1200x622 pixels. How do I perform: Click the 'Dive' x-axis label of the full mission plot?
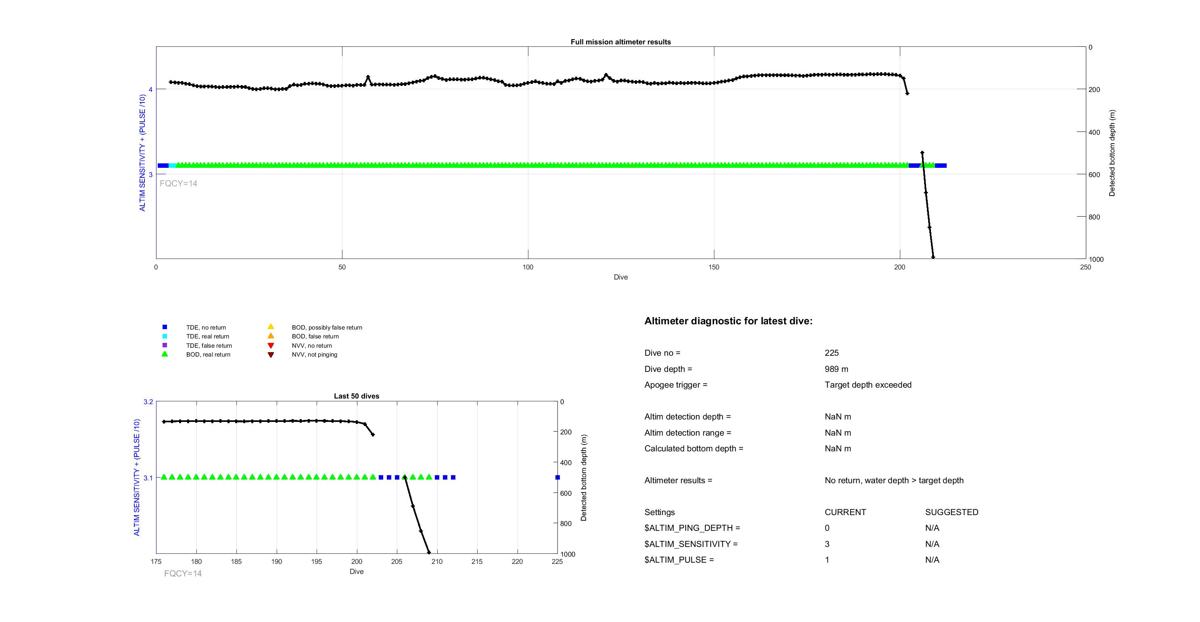point(621,277)
